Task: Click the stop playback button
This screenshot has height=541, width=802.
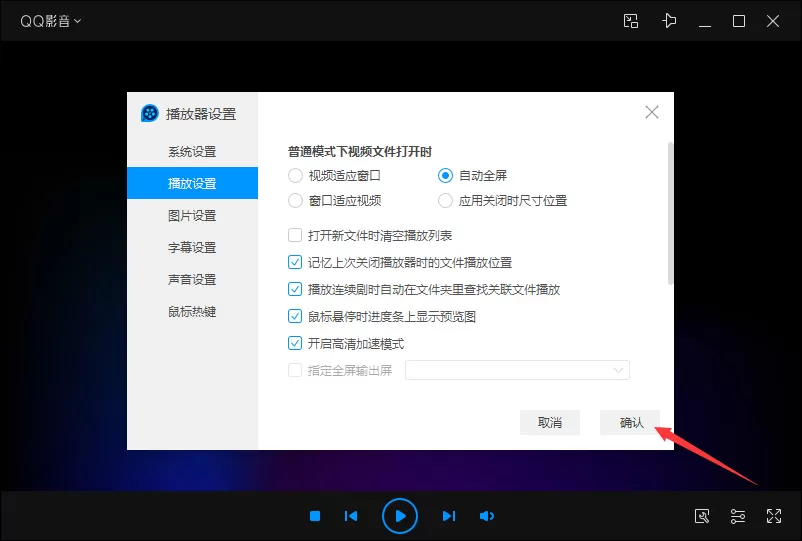Action: tap(315, 516)
